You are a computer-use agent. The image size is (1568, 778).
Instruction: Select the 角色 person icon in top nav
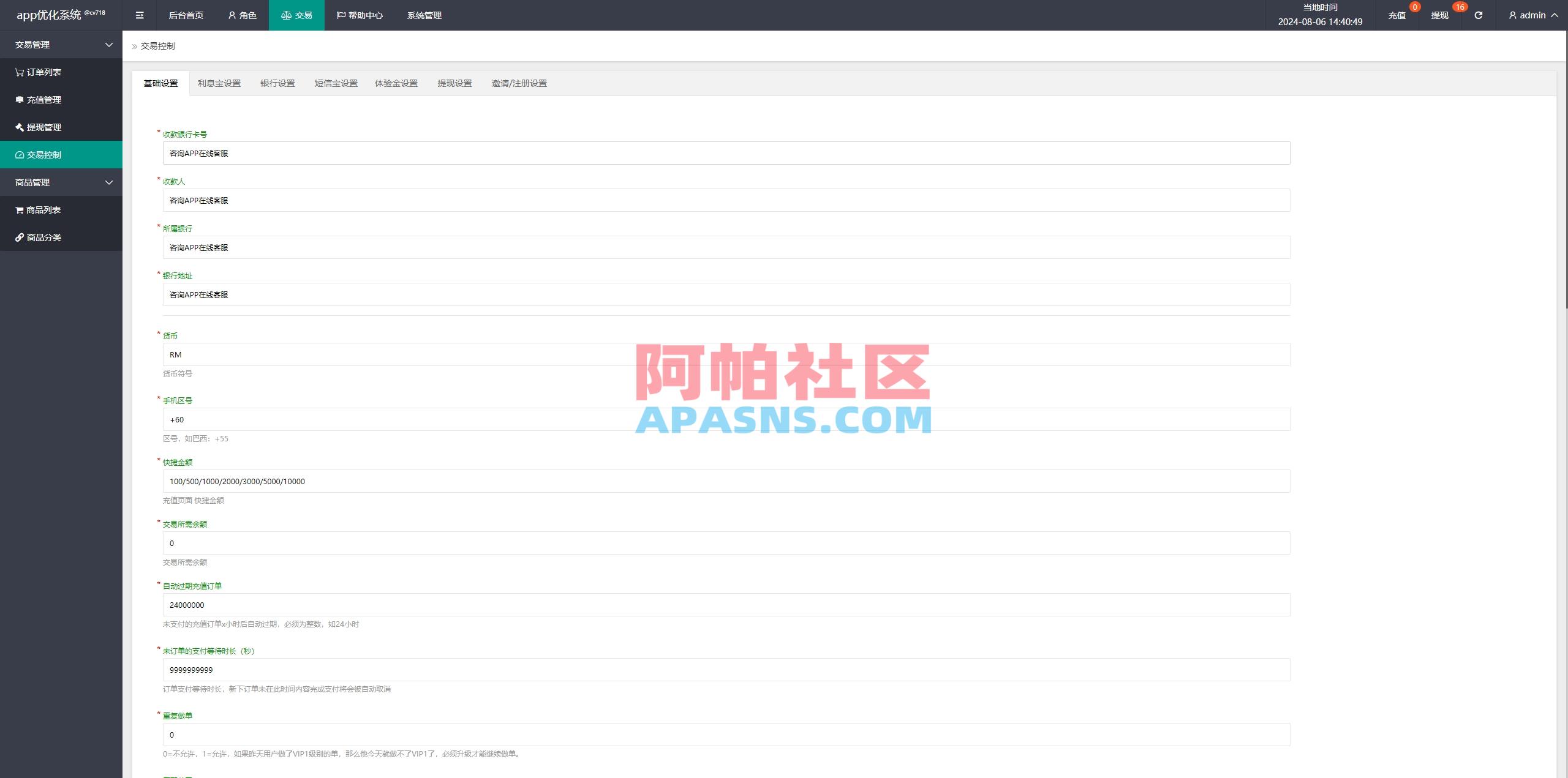point(231,15)
